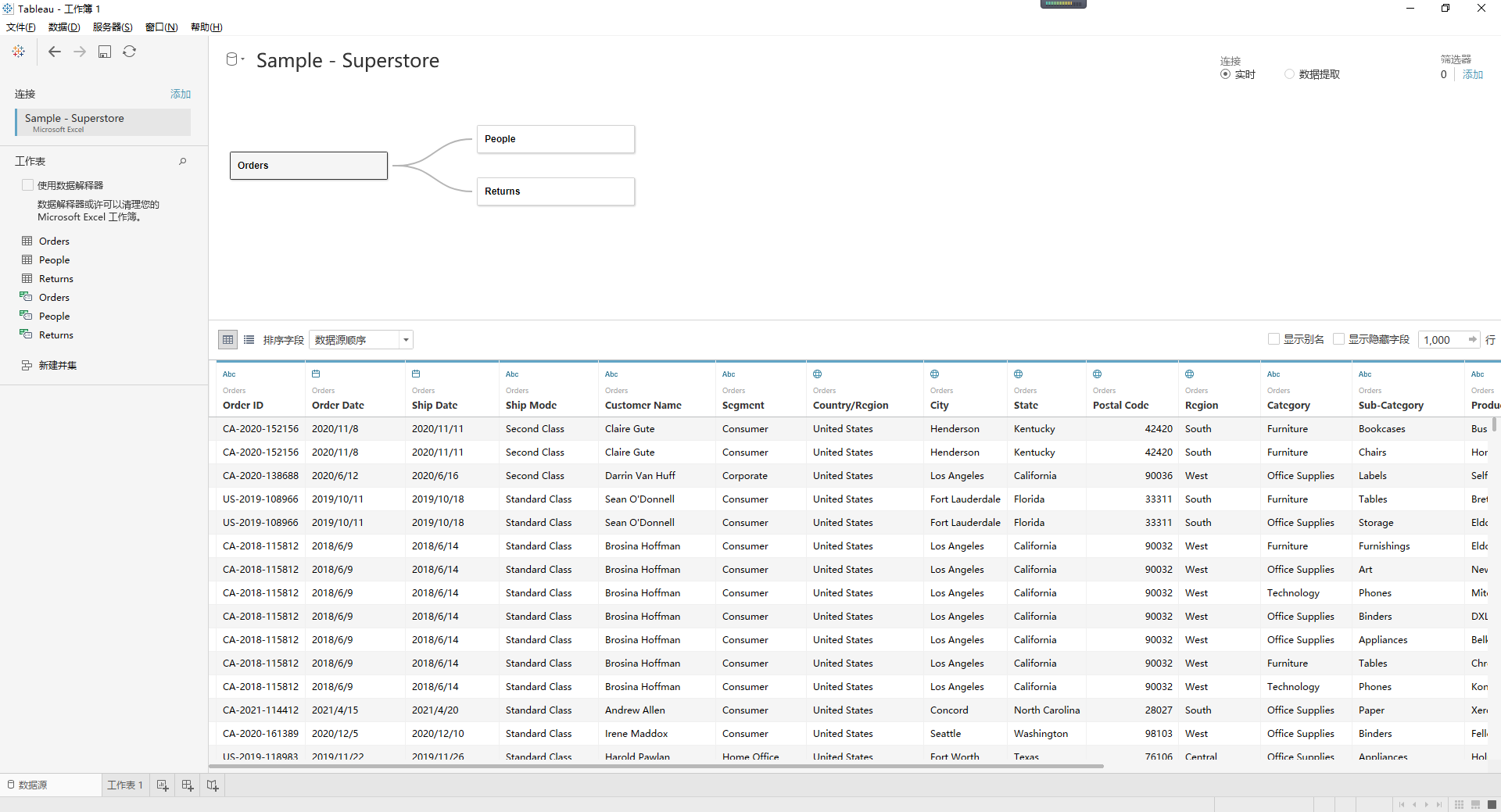The height and width of the screenshot is (812, 1501).
Task: Add a new story
Action: pos(213,785)
